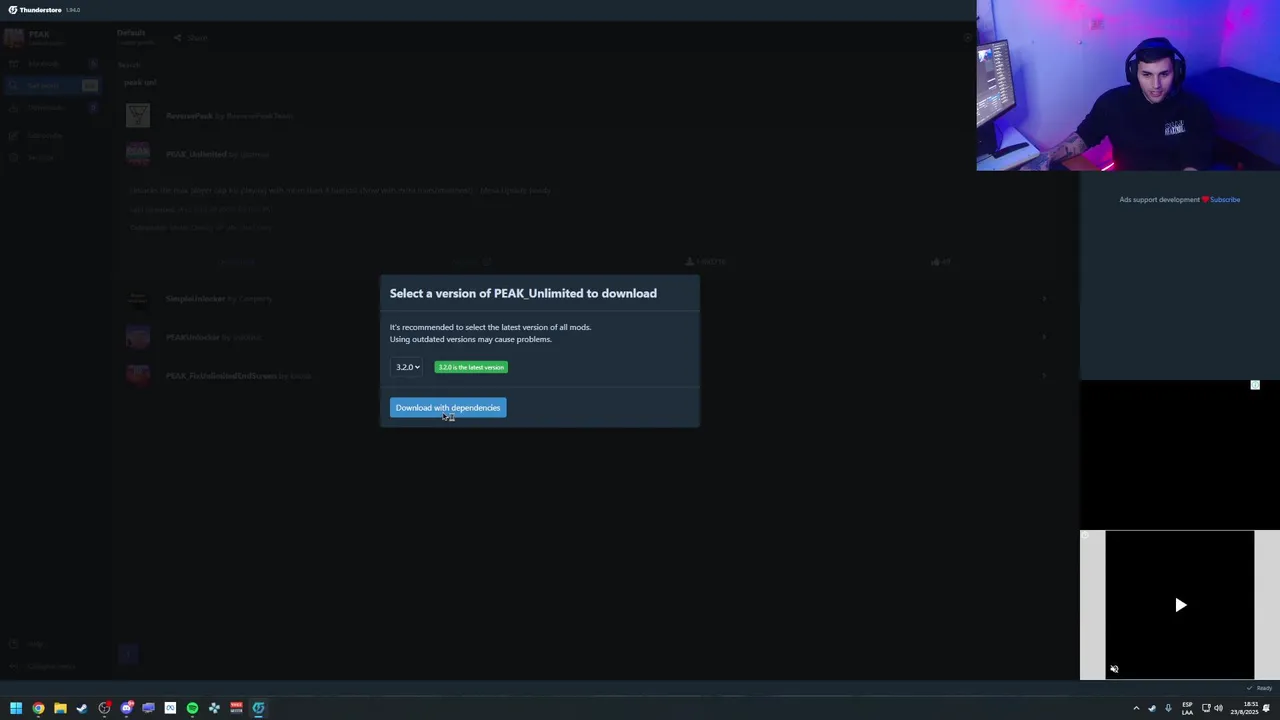Click the Steam tray icon
Screen dimensions: 1280x720
[1152, 708]
